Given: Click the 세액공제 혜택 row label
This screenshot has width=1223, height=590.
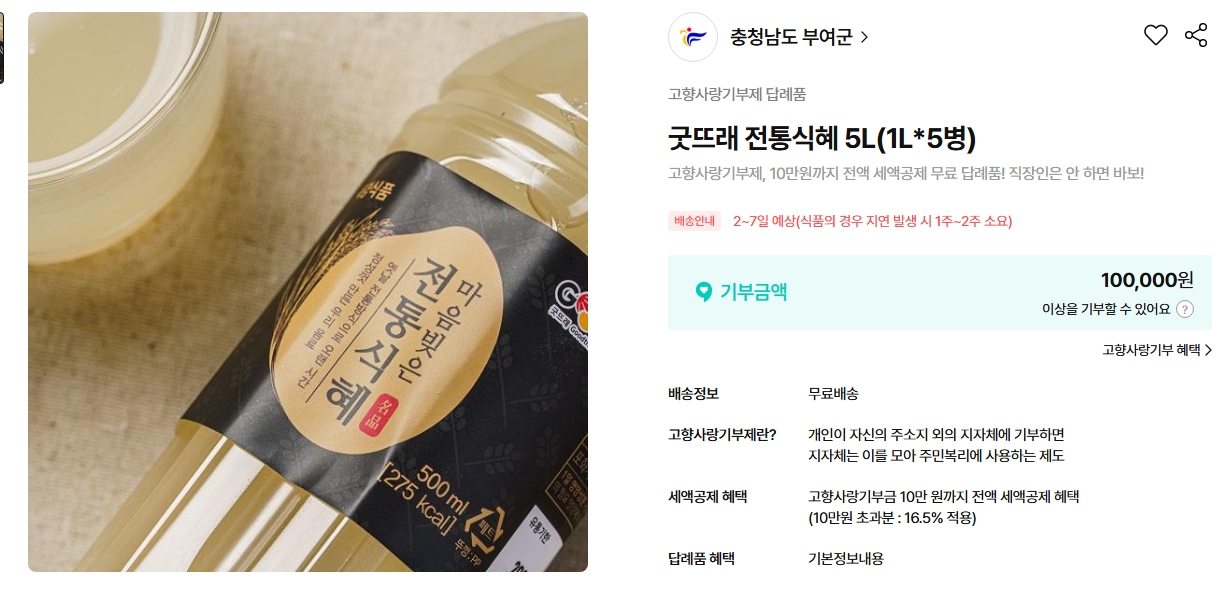Looking at the screenshot, I should tap(707, 497).
